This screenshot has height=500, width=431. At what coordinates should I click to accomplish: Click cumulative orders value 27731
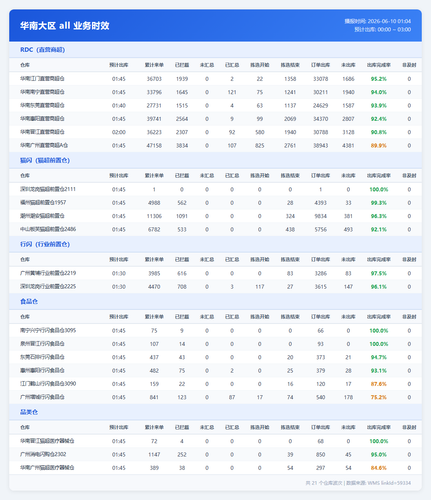pos(154,106)
